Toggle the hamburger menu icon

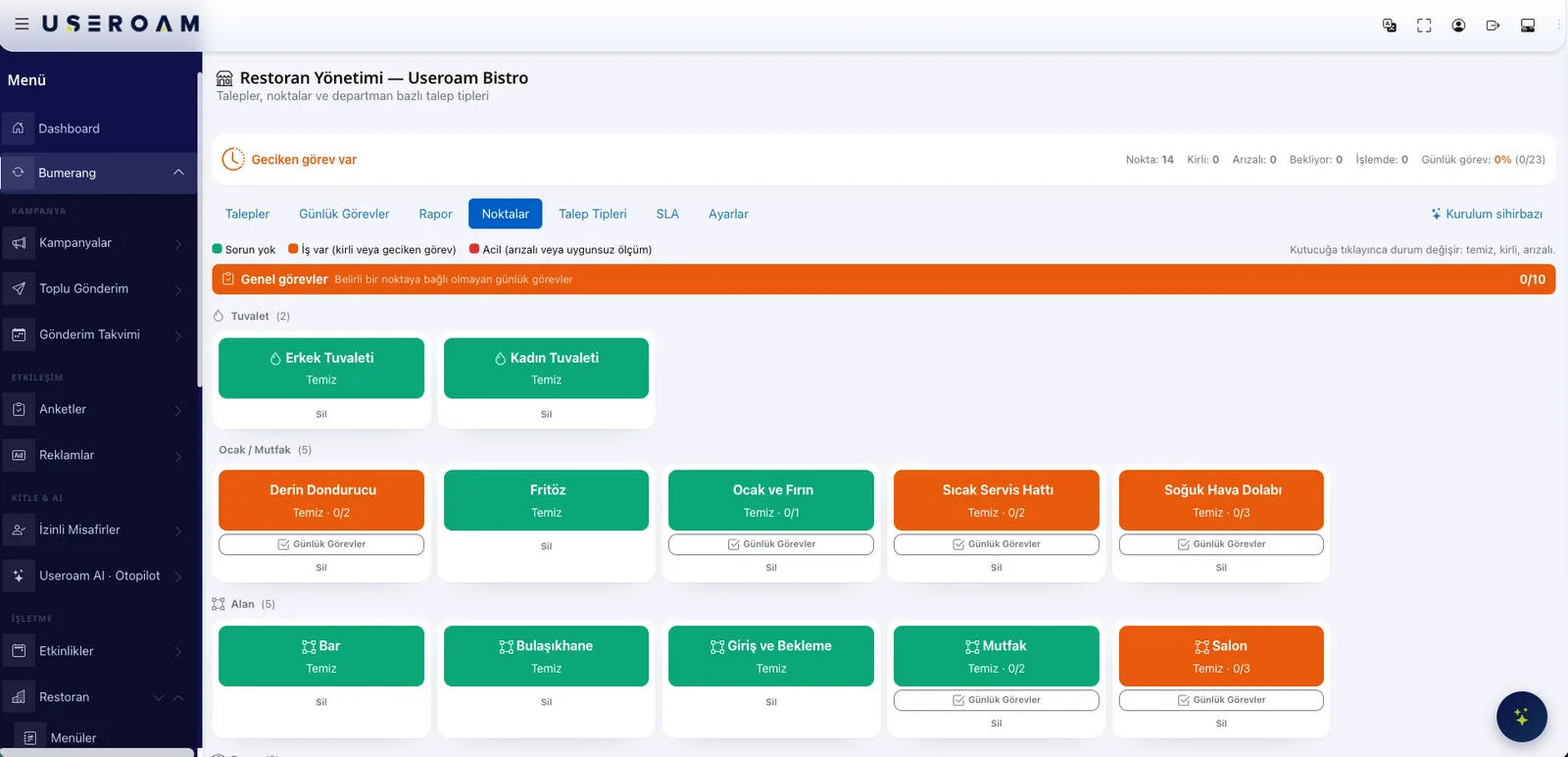point(22,24)
